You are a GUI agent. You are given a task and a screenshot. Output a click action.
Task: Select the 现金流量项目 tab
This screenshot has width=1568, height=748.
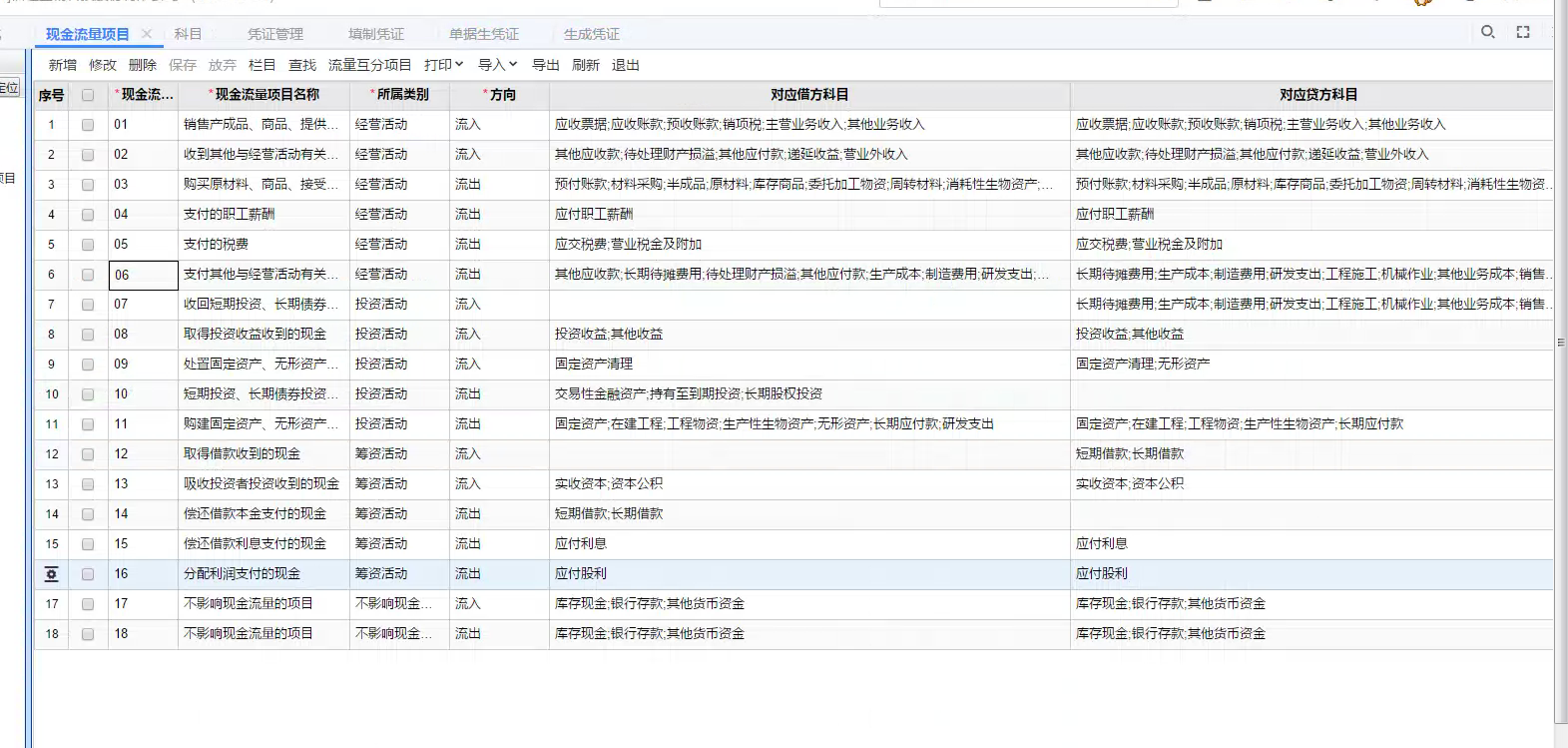(88, 34)
